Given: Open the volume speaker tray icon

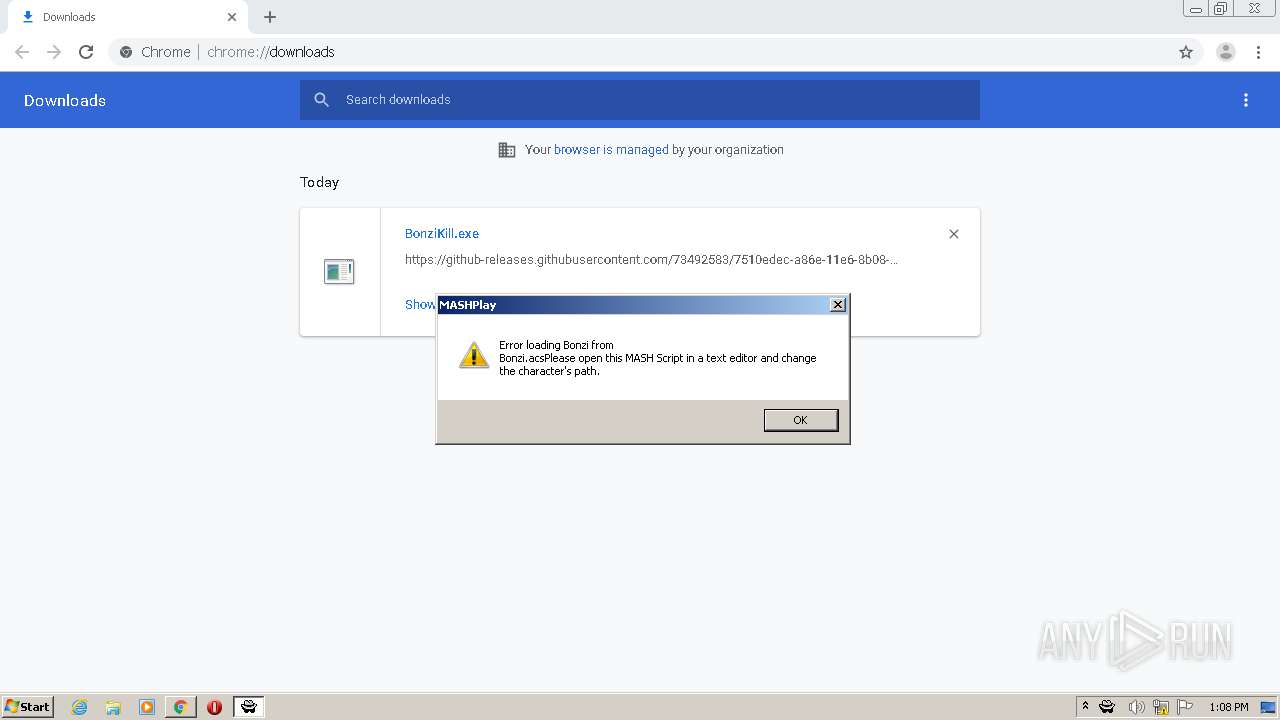Looking at the screenshot, I should (x=1136, y=707).
